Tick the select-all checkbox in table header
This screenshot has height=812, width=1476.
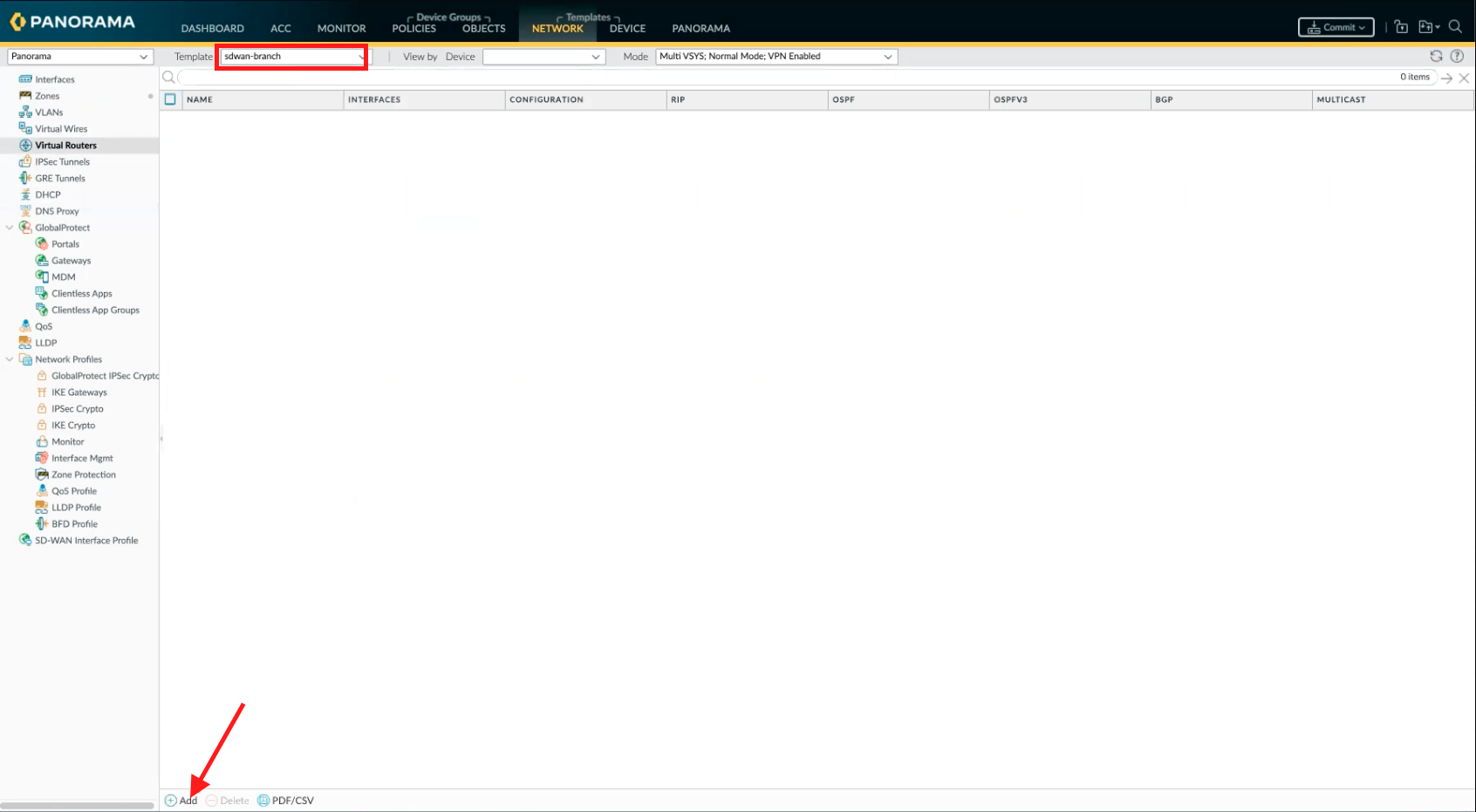pos(170,99)
